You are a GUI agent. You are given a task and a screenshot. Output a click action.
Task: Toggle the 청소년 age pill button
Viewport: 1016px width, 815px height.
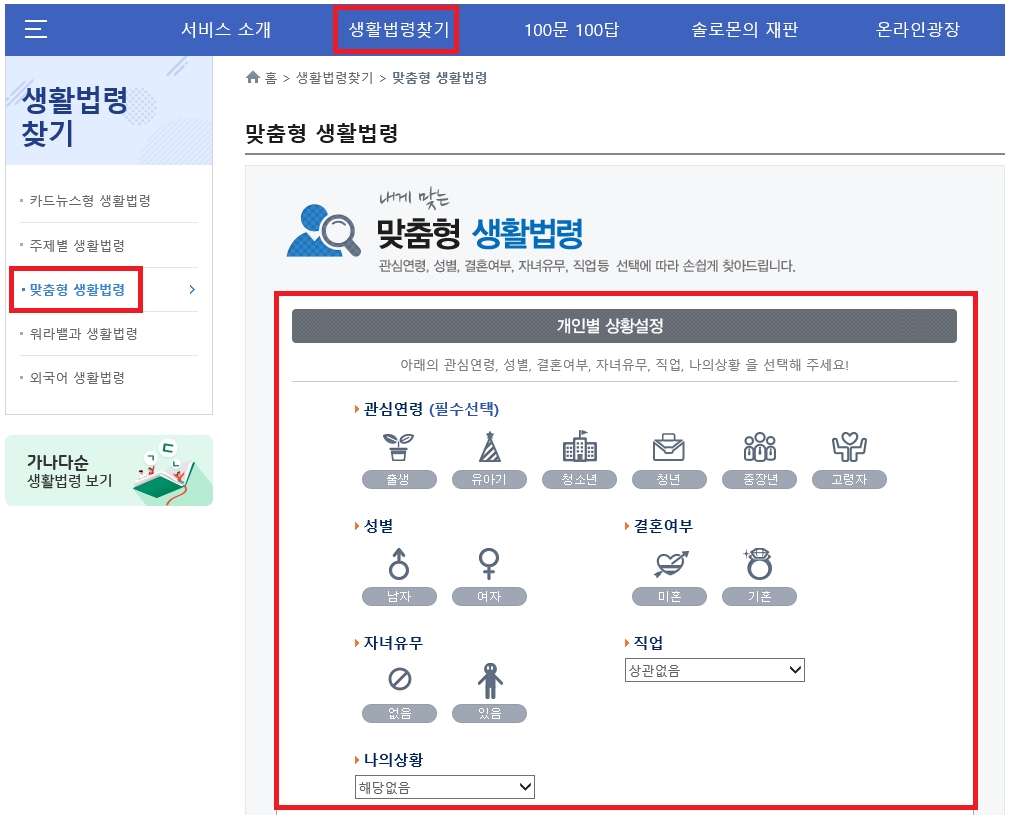(579, 479)
